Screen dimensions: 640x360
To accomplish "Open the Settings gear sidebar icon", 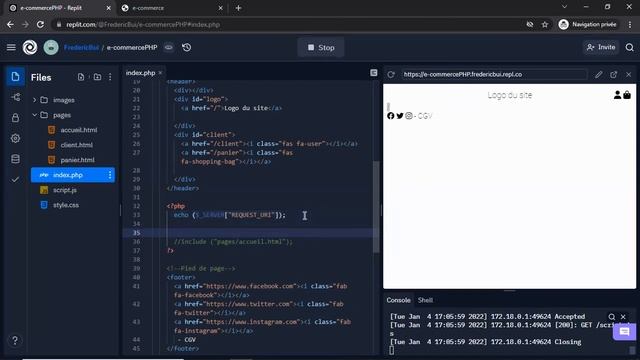I will (x=16, y=138).
